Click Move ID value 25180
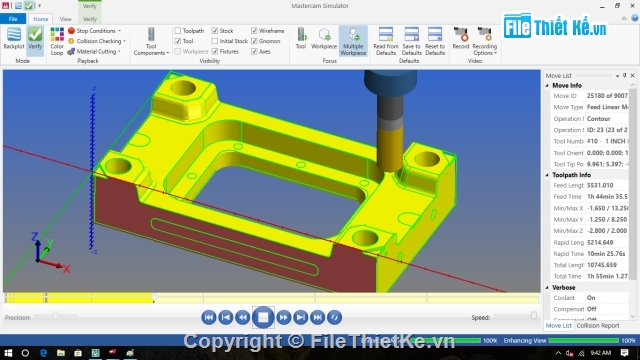This screenshot has width=640, height=360. pyautogui.click(x=607, y=96)
